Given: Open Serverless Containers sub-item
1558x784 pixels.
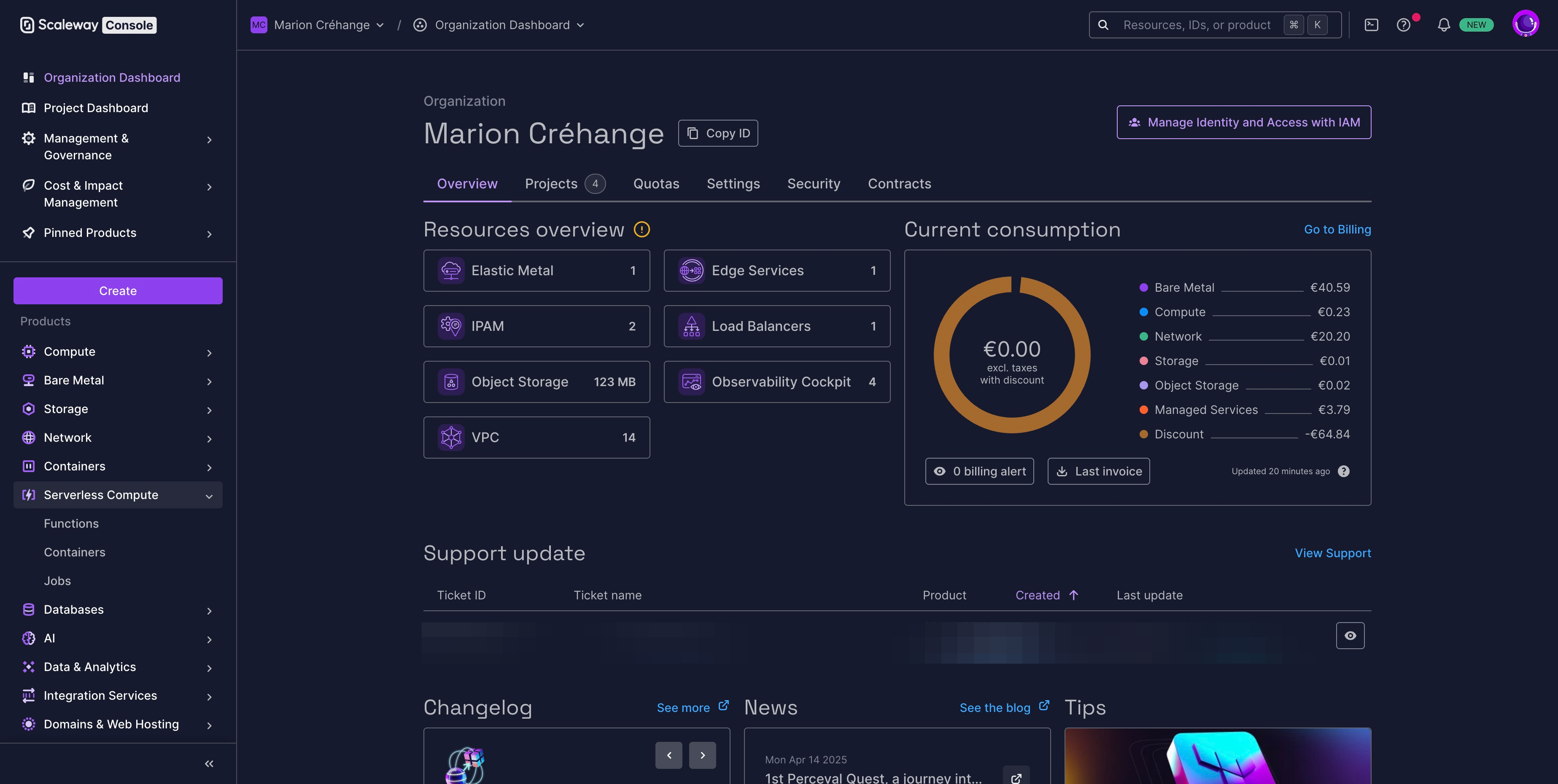Looking at the screenshot, I should pos(74,553).
